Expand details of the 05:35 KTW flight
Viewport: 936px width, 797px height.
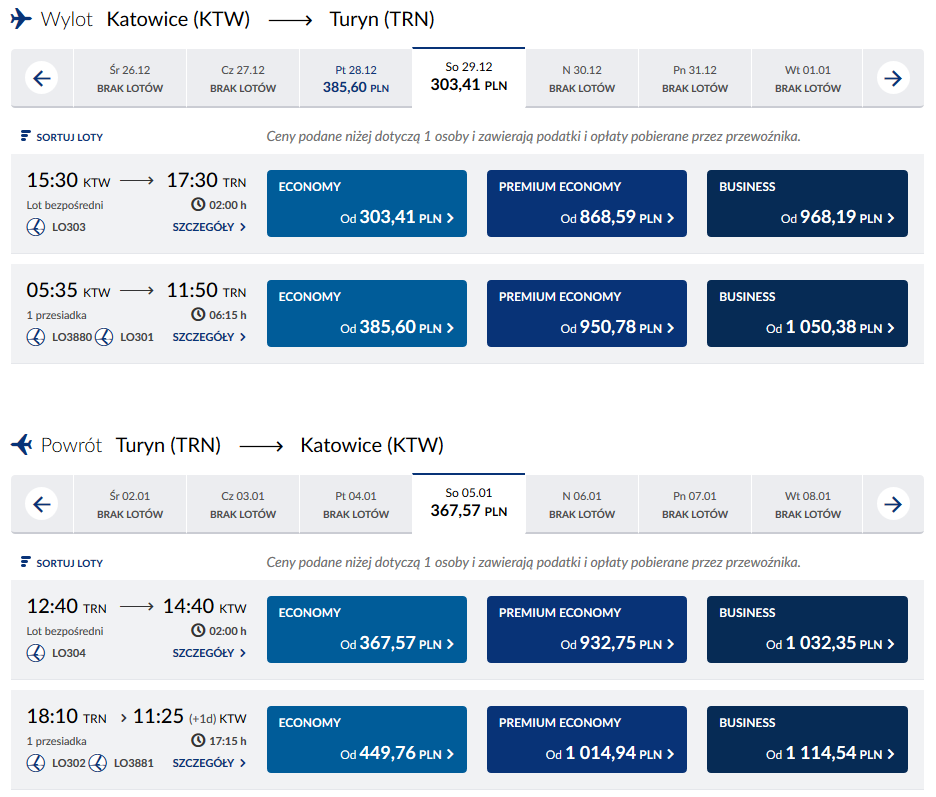pyautogui.click(x=209, y=337)
